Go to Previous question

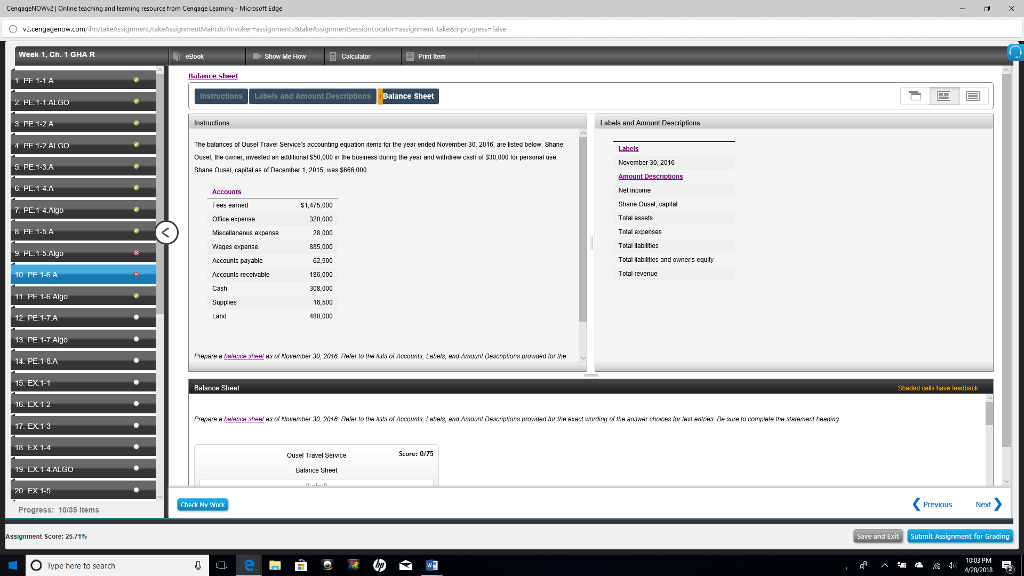pyautogui.click(x=932, y=504)
